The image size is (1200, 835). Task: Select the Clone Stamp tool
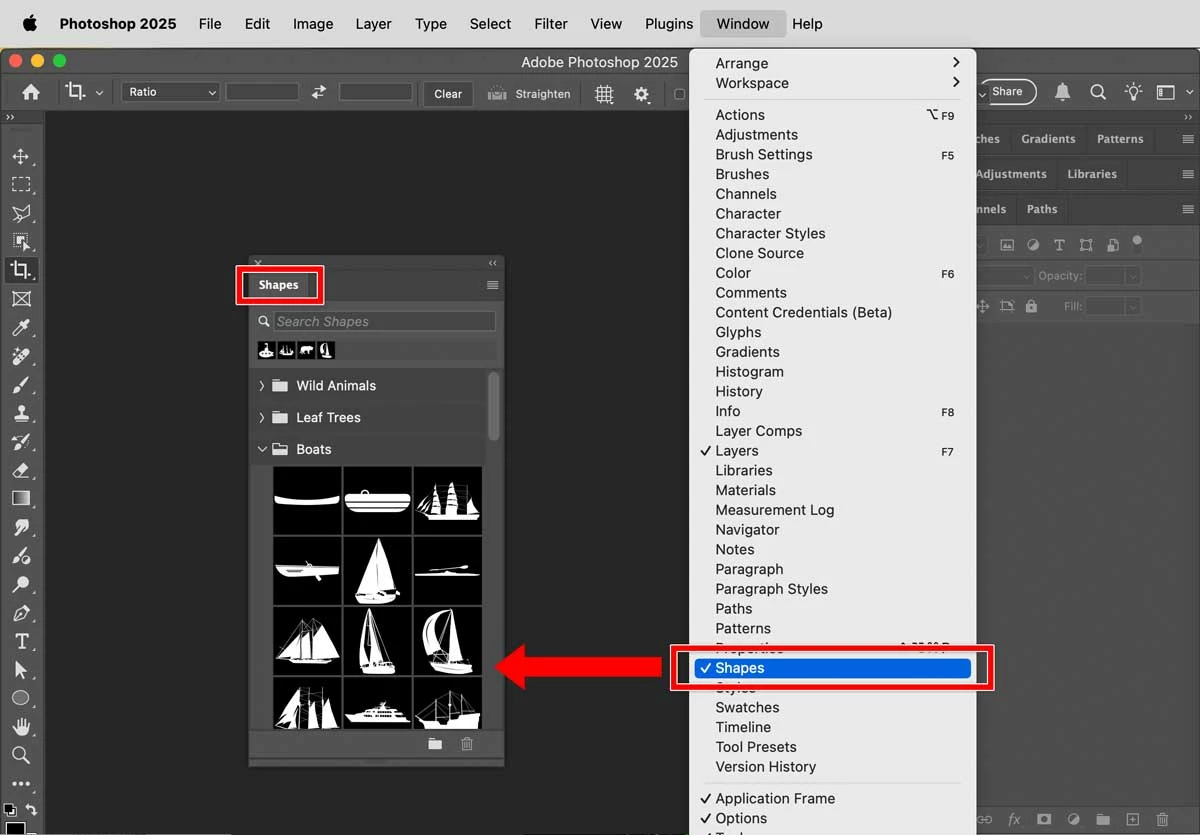coord(21,413)
